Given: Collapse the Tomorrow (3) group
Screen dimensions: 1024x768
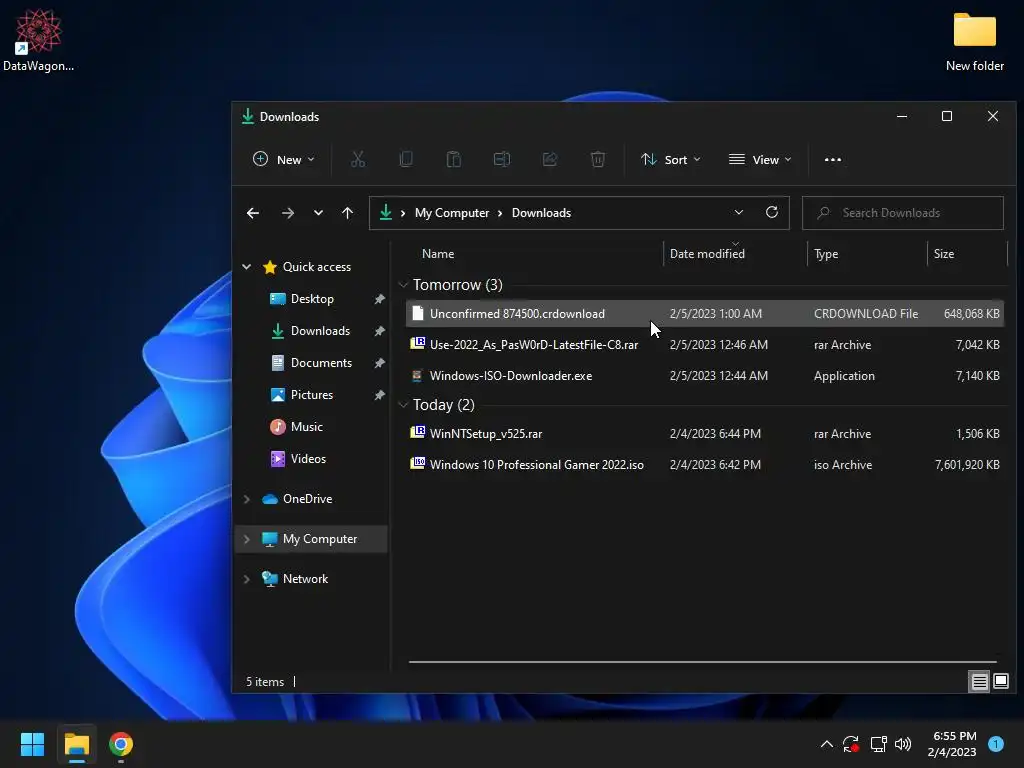Looking at the screenshot, I should [x=403, y=285].
